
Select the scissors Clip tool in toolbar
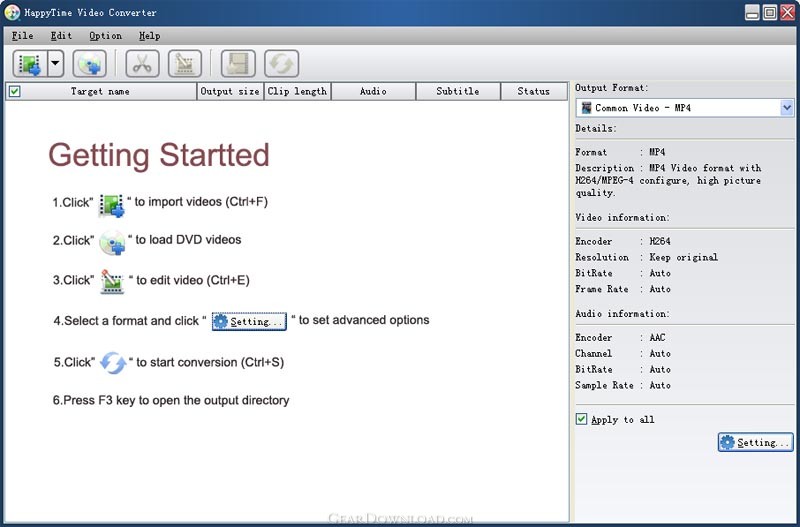tap(142, 64)
